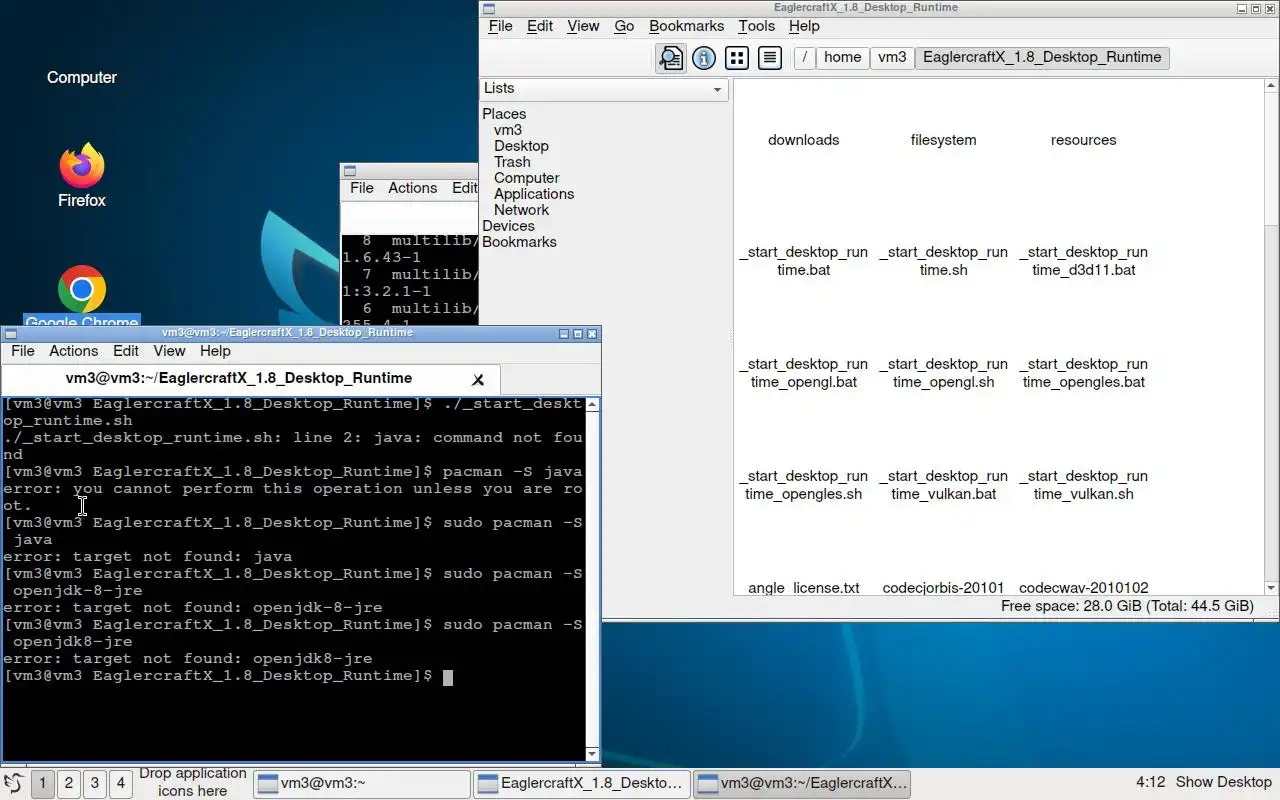Click Devices heading in sidebar
The width and height of the screenshot is (1280, 800).
508,226
